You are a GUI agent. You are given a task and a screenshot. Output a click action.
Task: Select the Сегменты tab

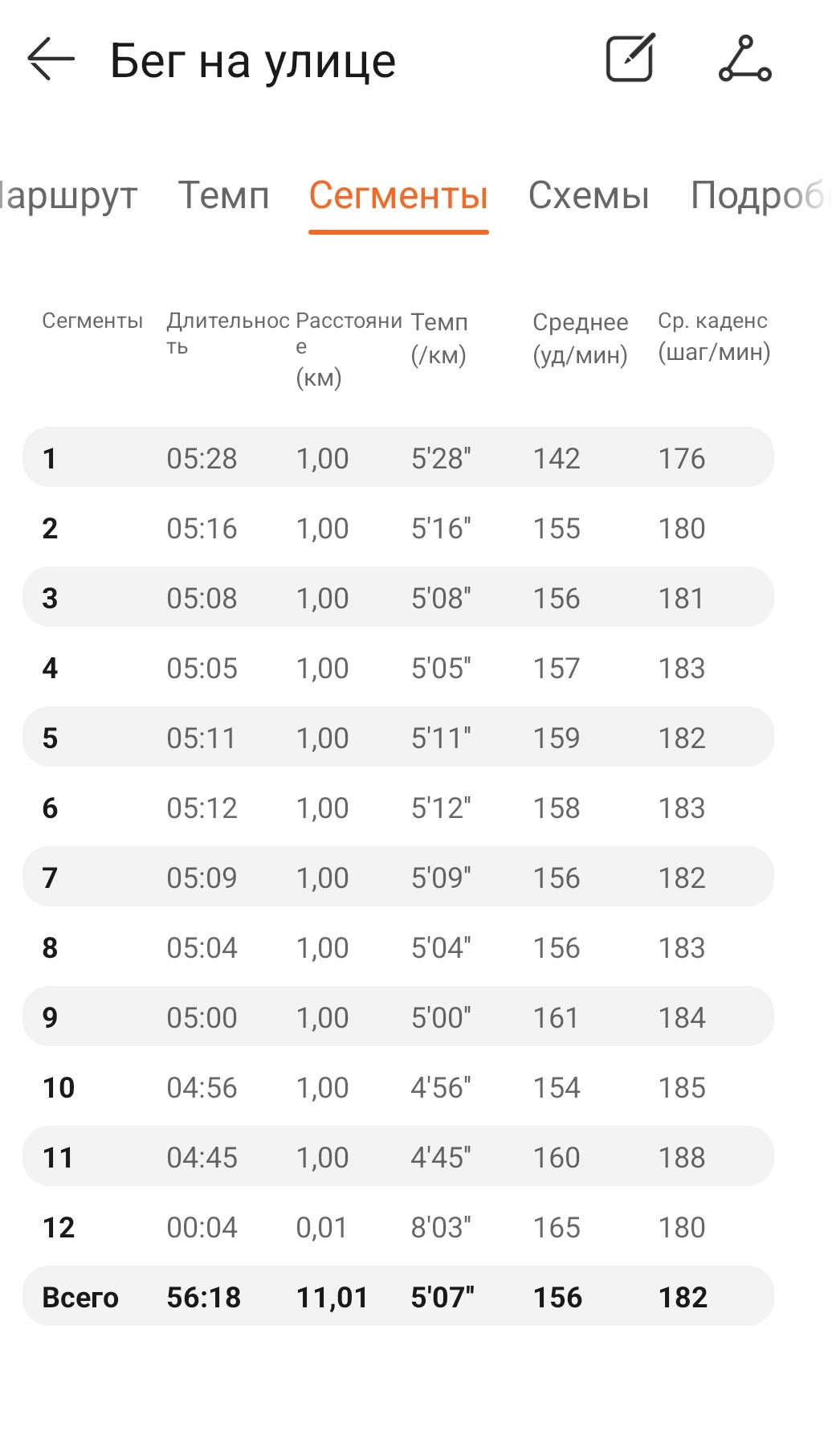(398, 195)
